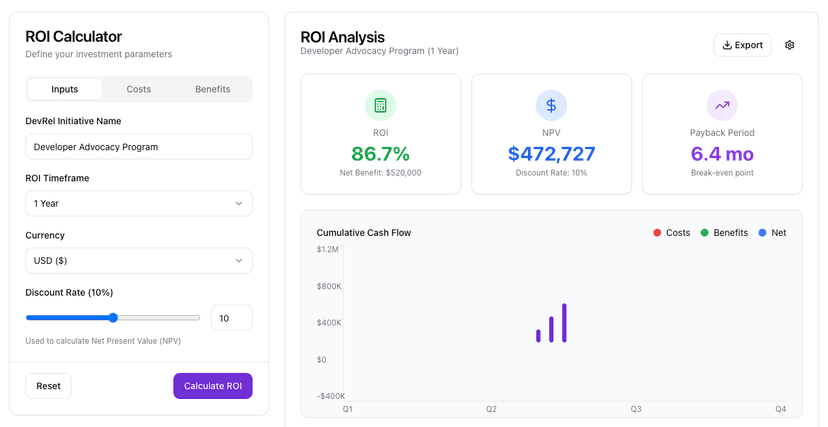828x427 pixels.
Task: Switch to the Costs tab
Action: coord(139,89)
